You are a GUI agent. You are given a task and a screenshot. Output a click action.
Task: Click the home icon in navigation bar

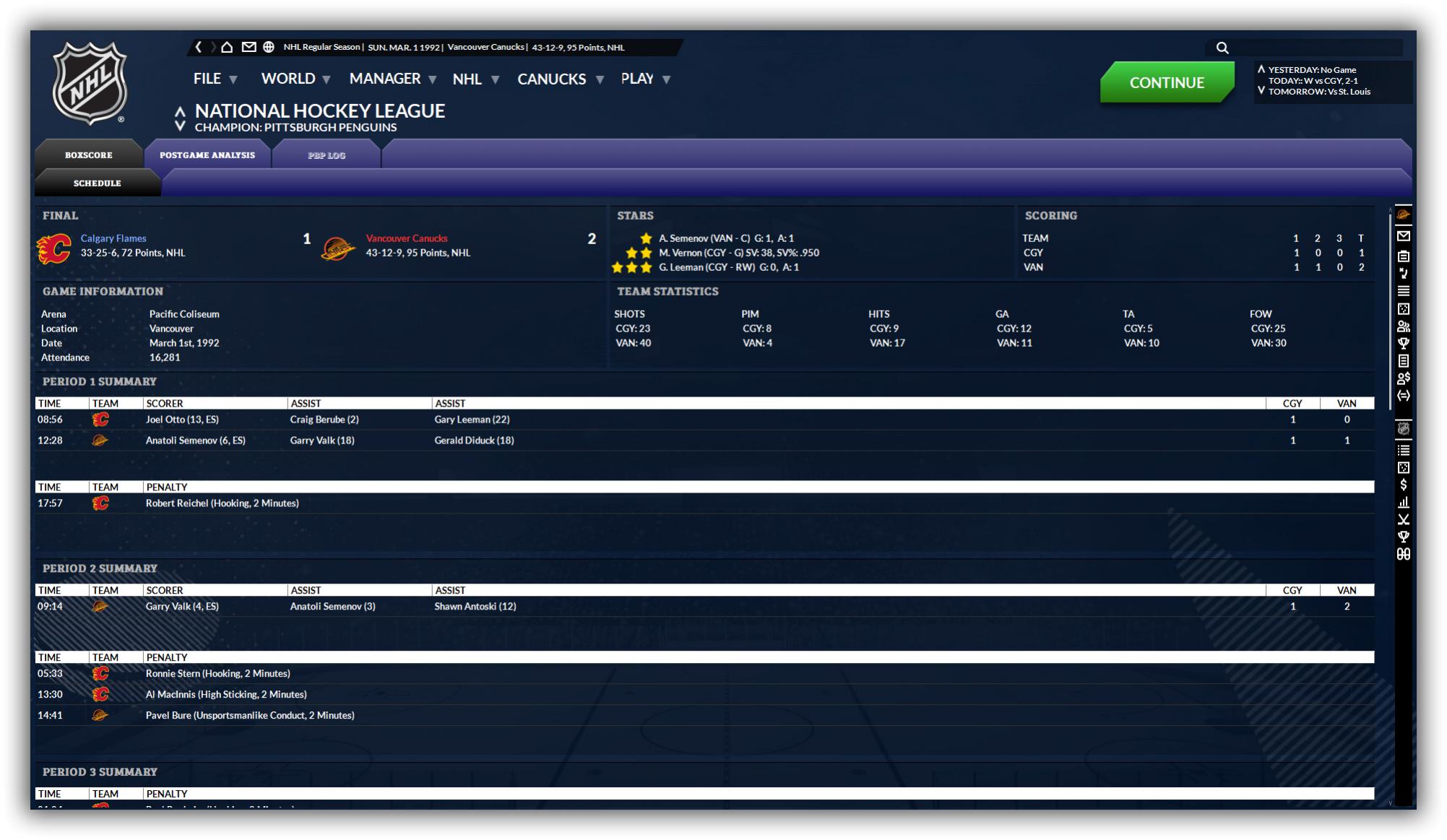coord(227,47)
